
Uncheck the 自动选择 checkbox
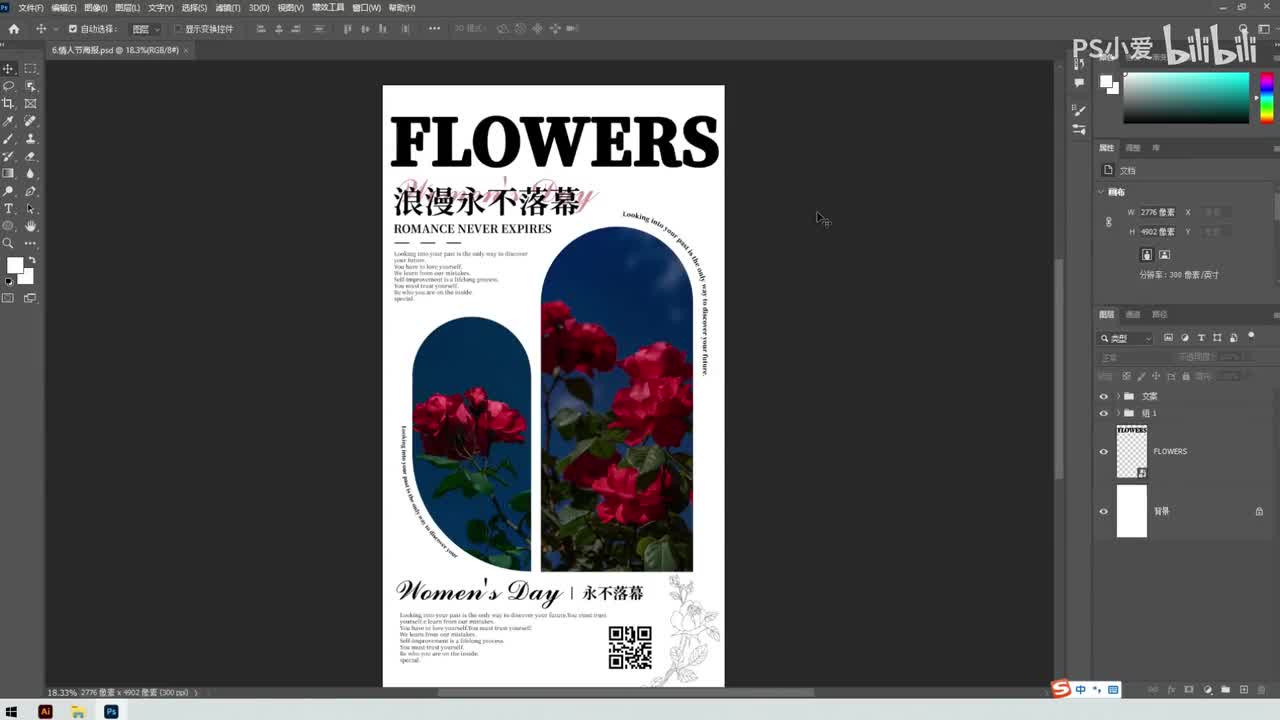tap(72, 29)
